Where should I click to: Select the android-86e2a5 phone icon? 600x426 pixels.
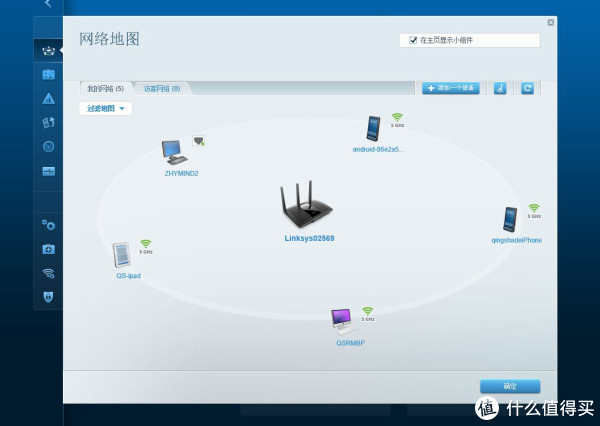[x=373, y=129]
